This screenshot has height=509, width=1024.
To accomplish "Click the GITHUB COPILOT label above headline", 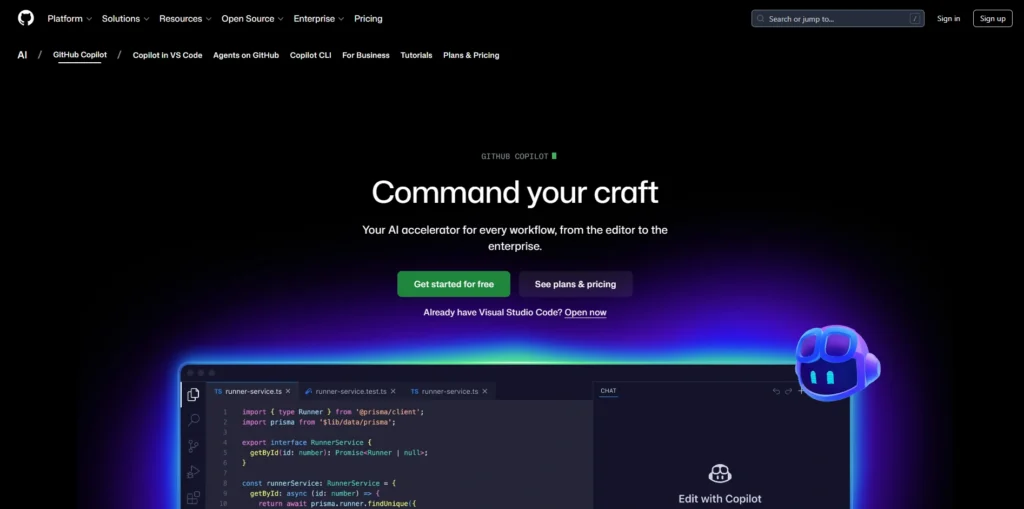I will [x=515, y=156].
